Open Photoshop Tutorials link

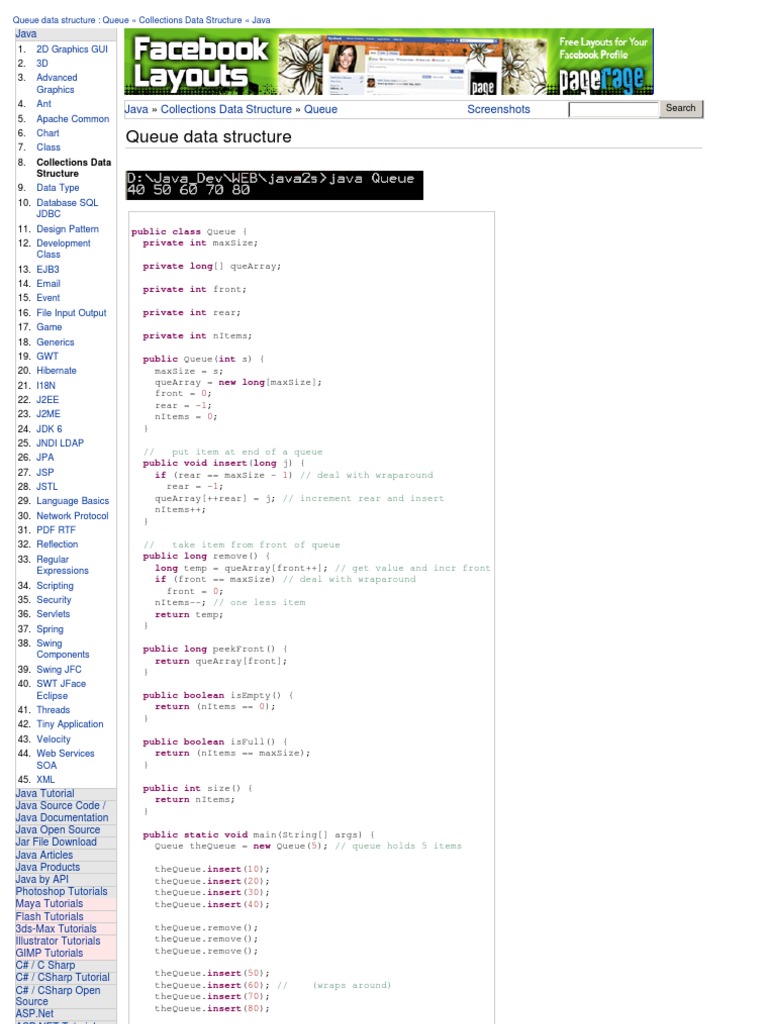tap(61, 891)
